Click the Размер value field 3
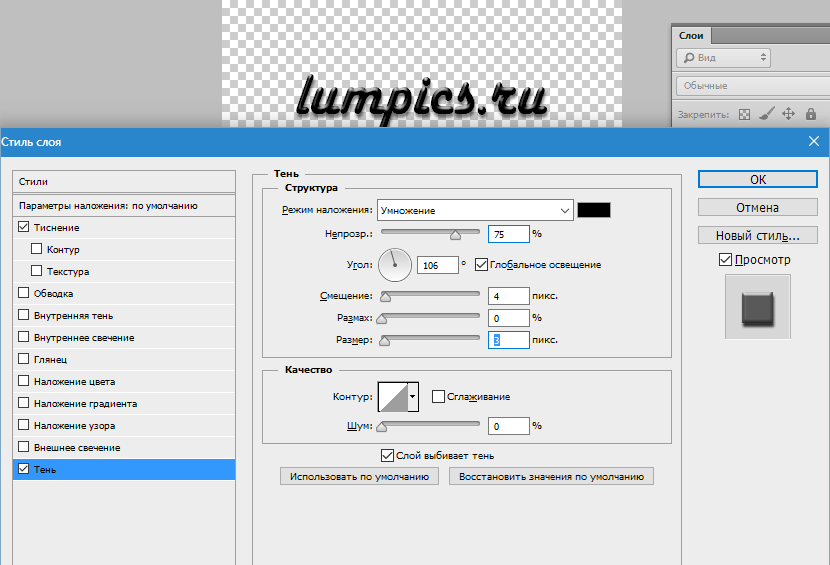Viewport: 830px width, 565px height. tap(509, 340)
